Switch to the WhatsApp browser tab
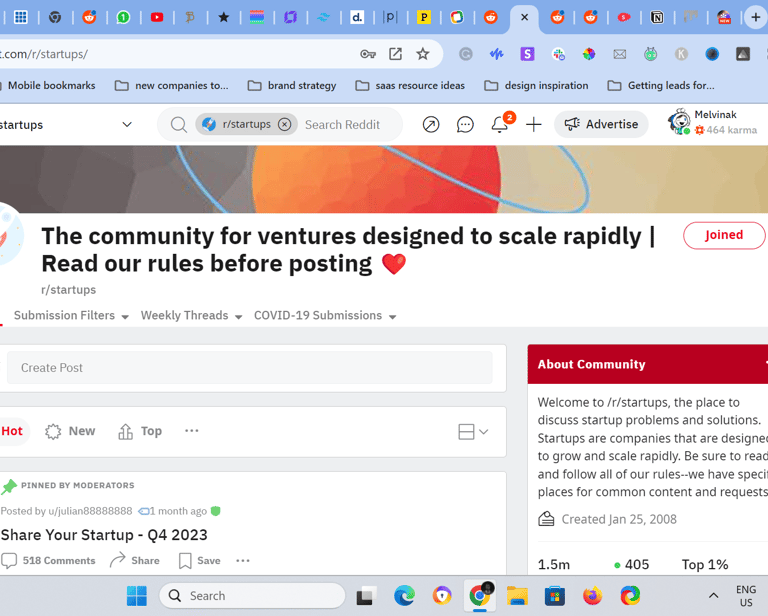768x616 pixels. pos(123,18)
